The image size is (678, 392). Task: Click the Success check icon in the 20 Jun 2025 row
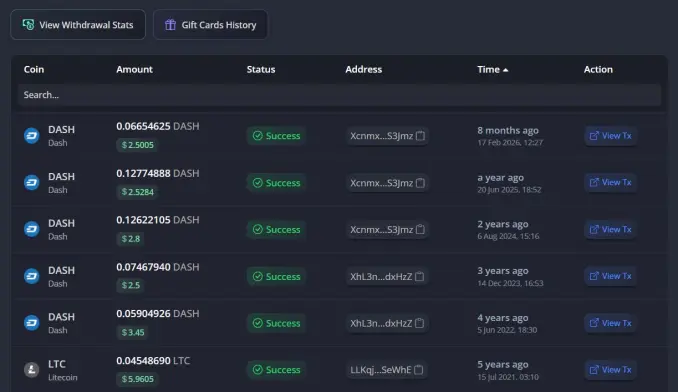(258, 183)
